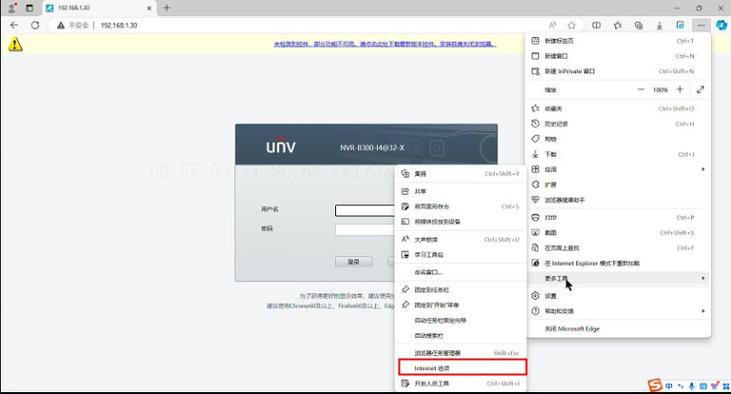Select New InPrivate window menu item
The width and height of the screenshot is (731, 394).
618,71
